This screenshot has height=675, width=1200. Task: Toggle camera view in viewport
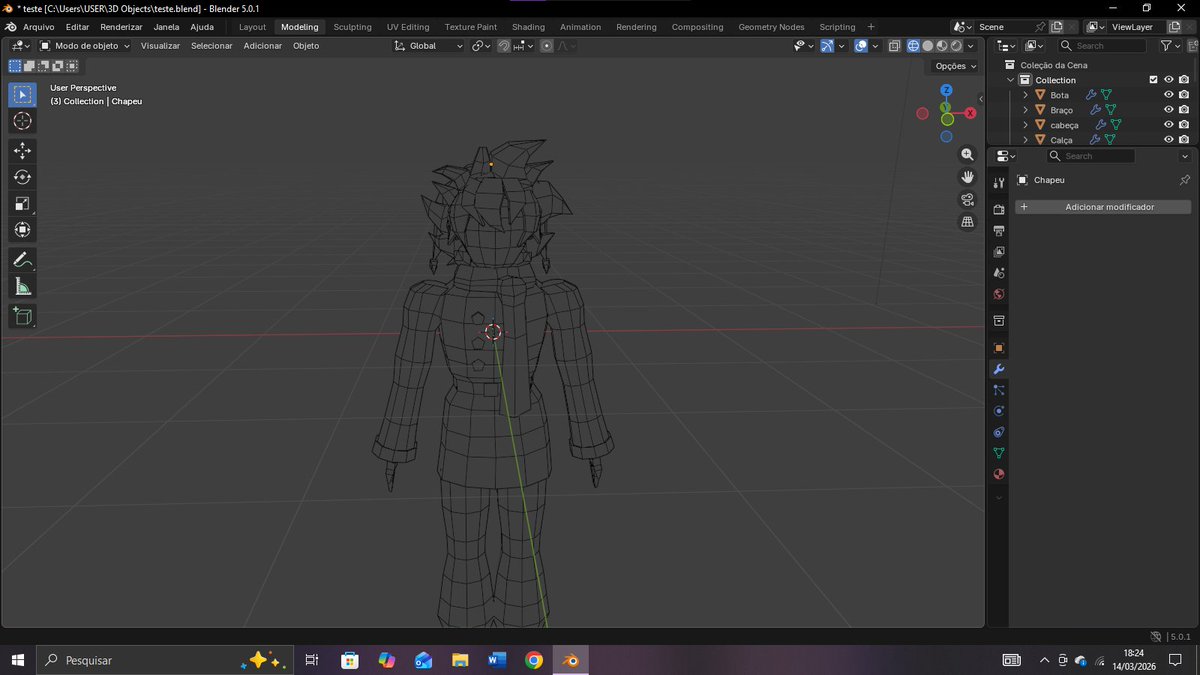click(x=967, y=199)
